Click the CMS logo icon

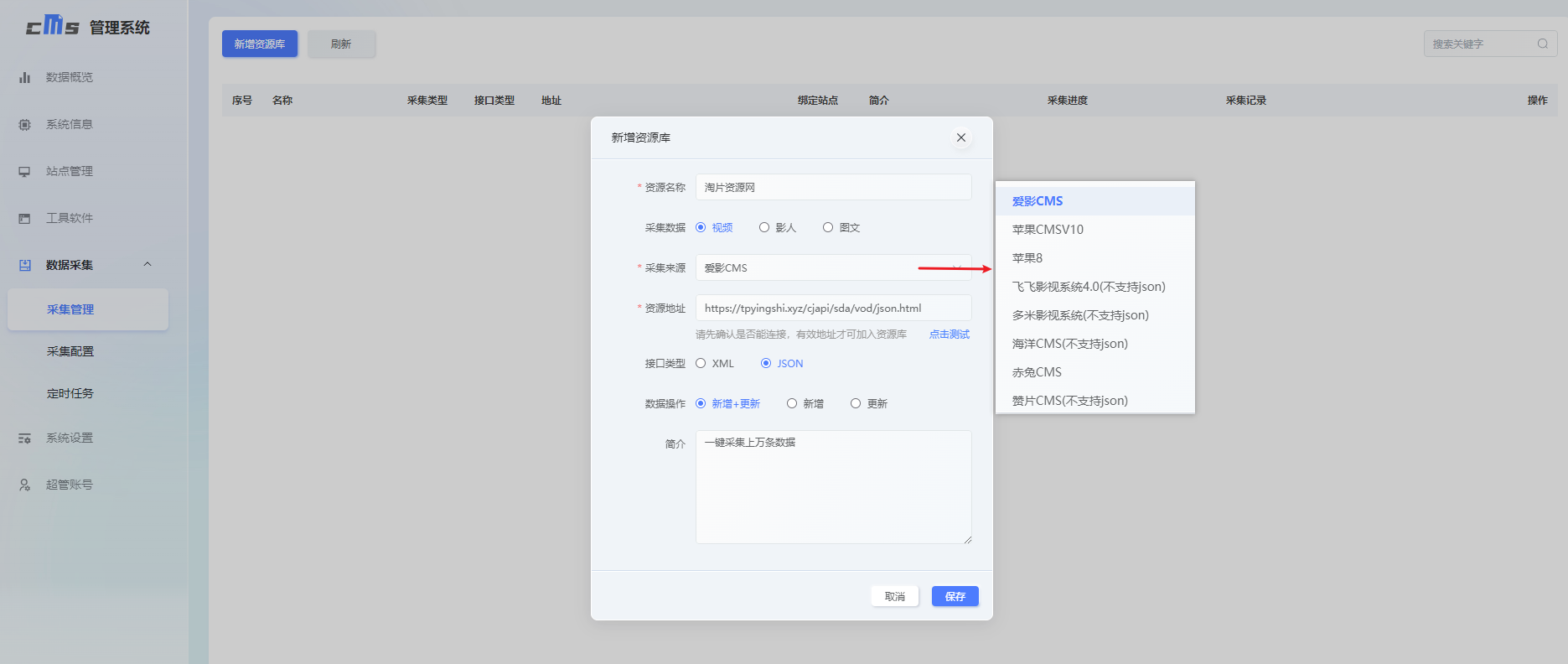pos(52,26)
